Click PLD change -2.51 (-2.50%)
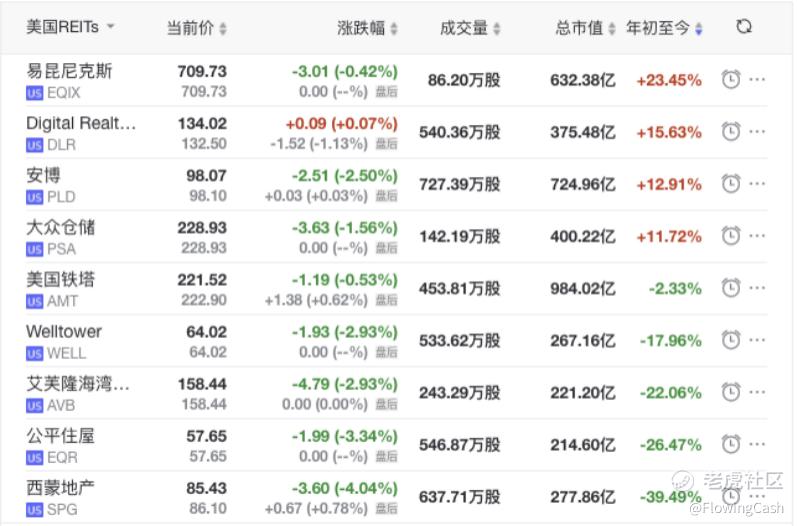 pos(345,176)
